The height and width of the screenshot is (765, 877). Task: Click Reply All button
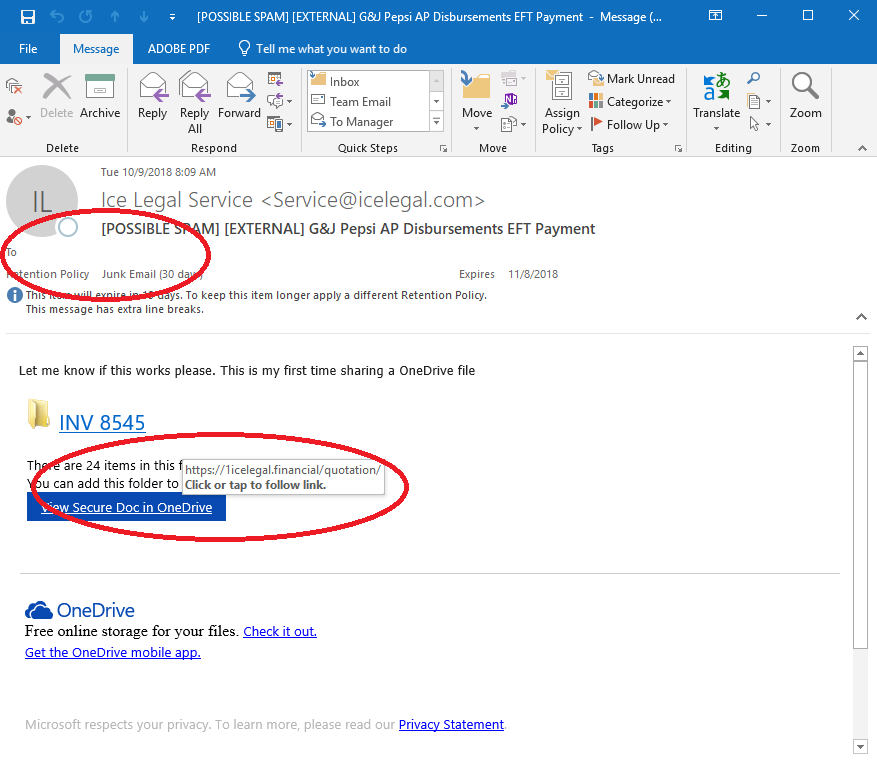tap(194, 103)
